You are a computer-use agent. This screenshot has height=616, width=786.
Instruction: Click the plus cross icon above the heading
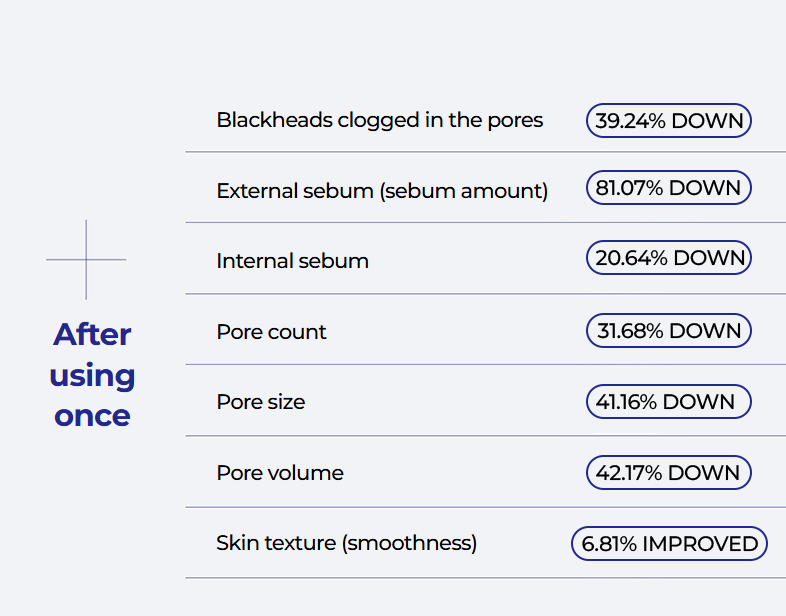pos(86,260)
